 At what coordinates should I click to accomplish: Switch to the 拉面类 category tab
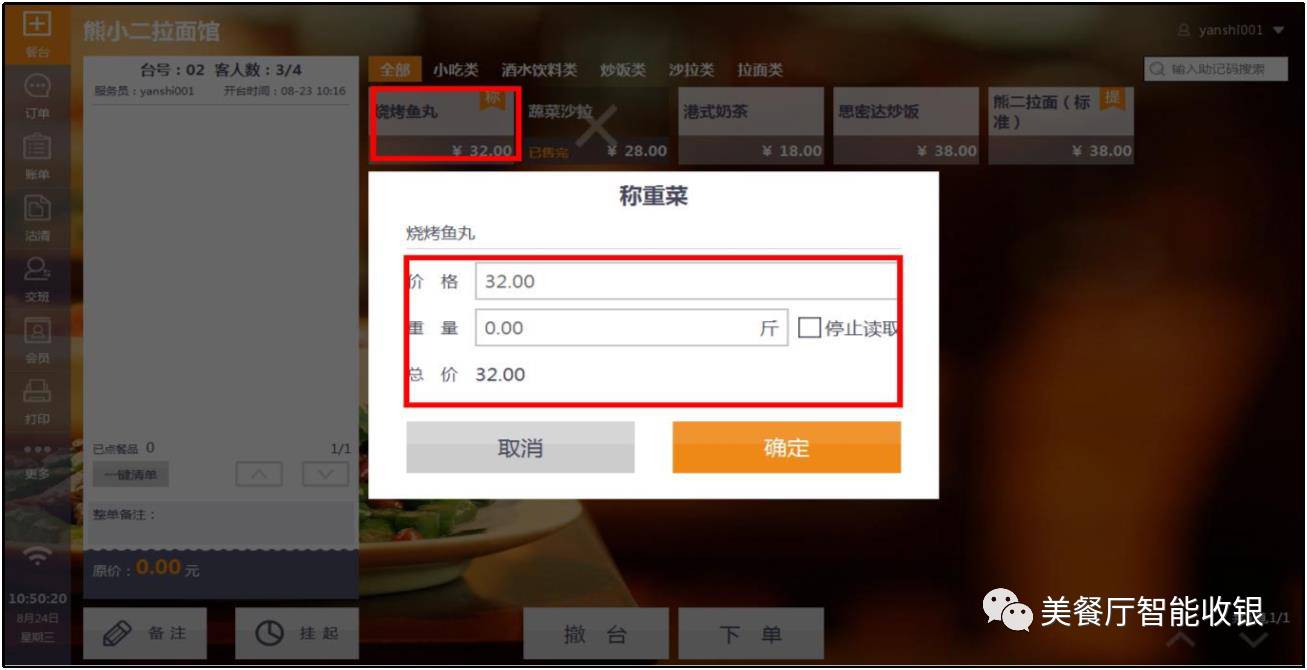[760, 70]
